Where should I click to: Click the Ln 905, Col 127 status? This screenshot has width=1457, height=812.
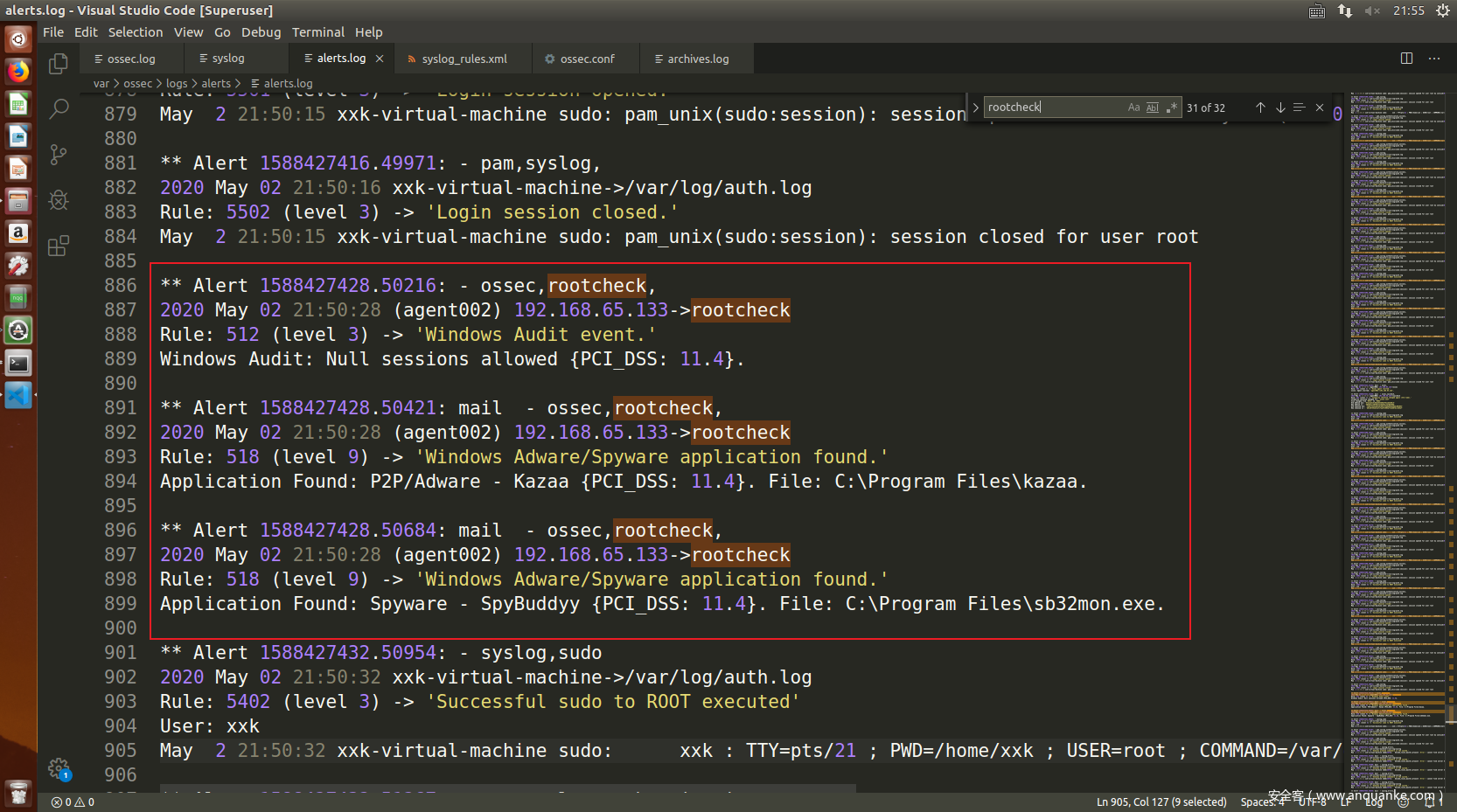(x=1161, y=802)
